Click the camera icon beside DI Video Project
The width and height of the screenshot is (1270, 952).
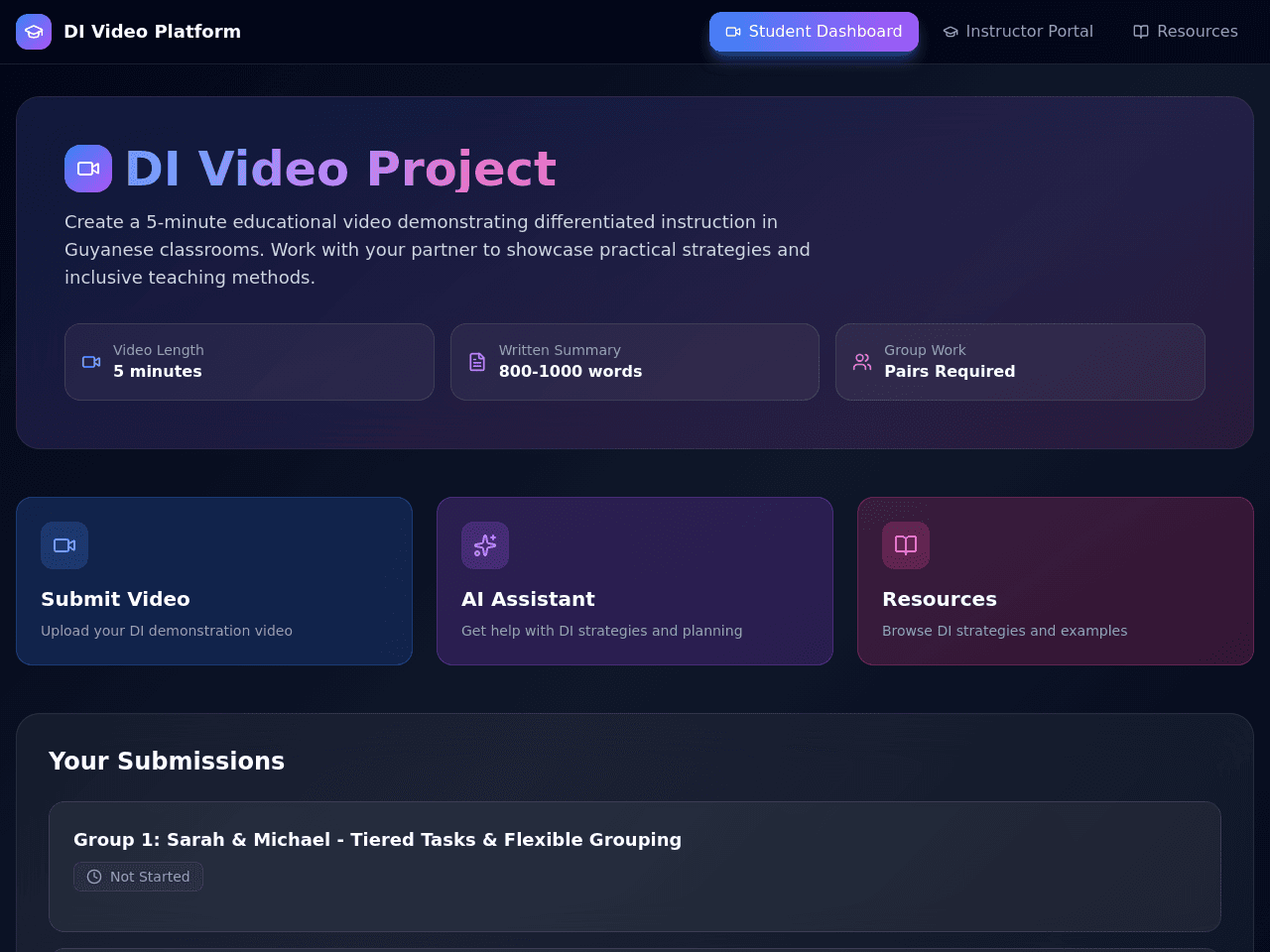point(88,169)
